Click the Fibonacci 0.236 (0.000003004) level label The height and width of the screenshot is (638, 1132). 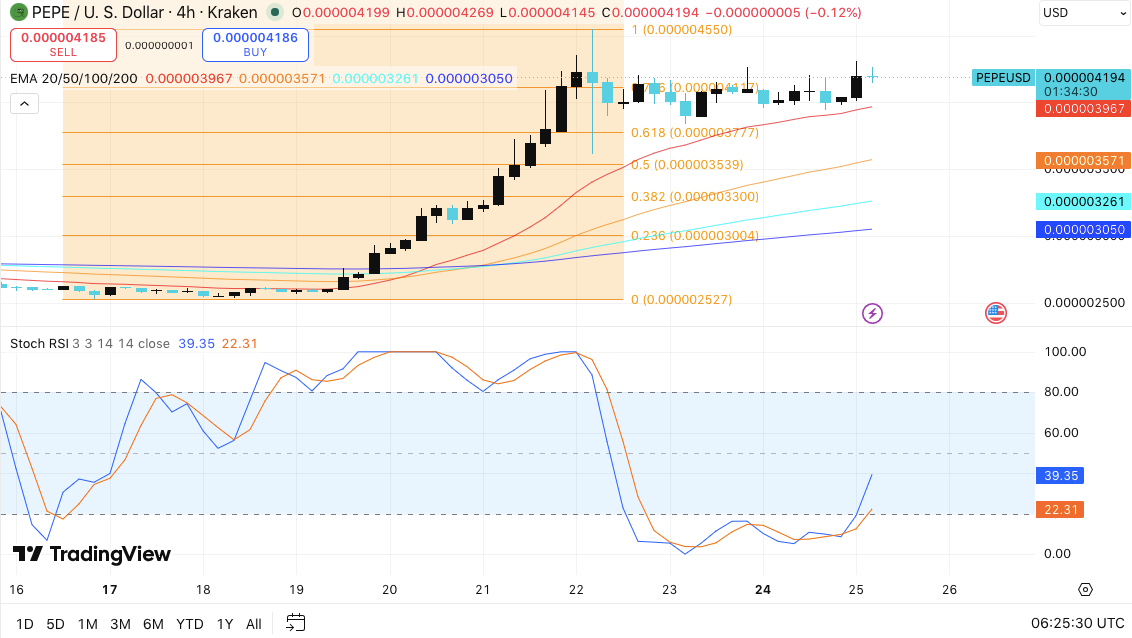(695, 235)
